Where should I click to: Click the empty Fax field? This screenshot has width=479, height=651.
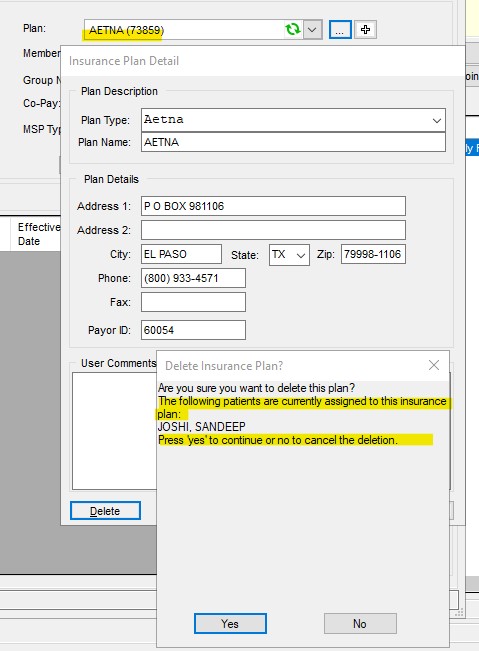(193, 302)
